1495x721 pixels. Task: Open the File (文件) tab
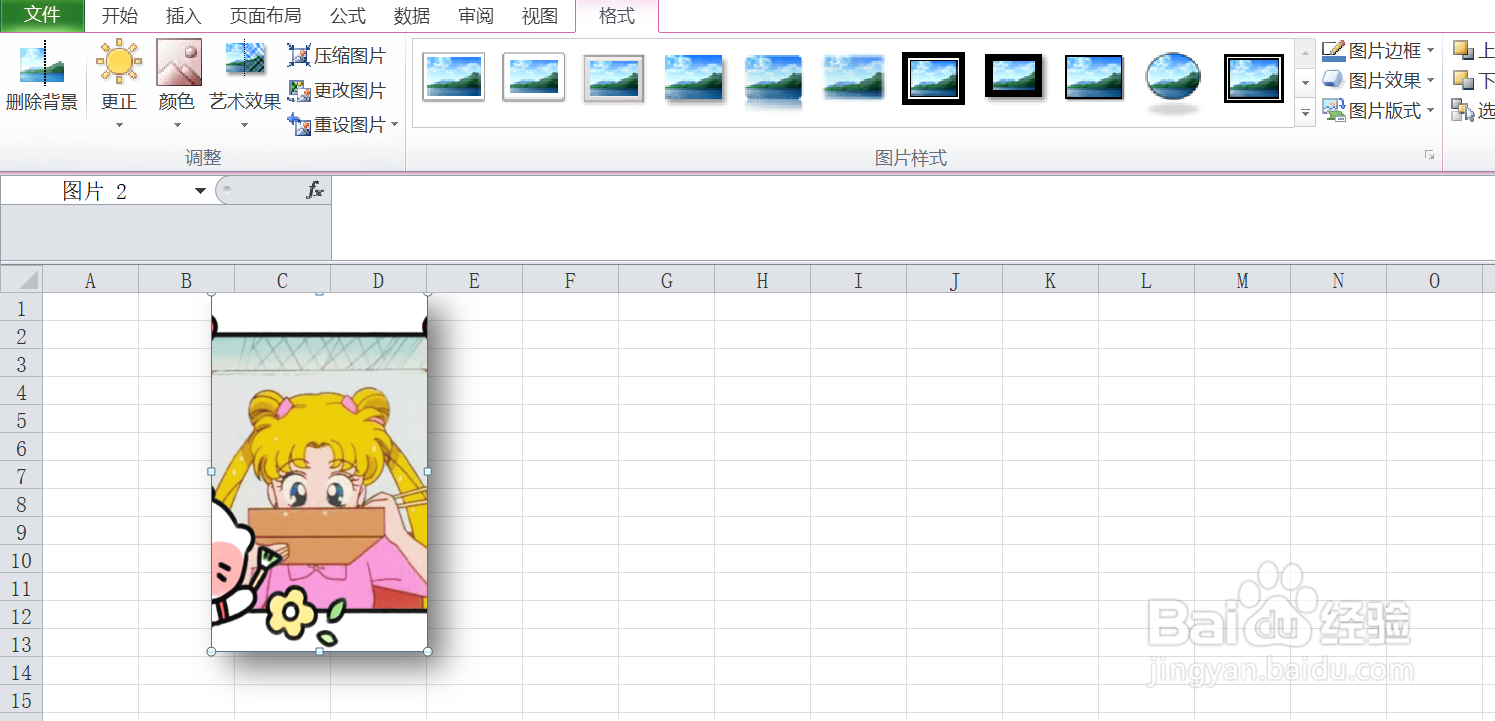click(42, 15)
